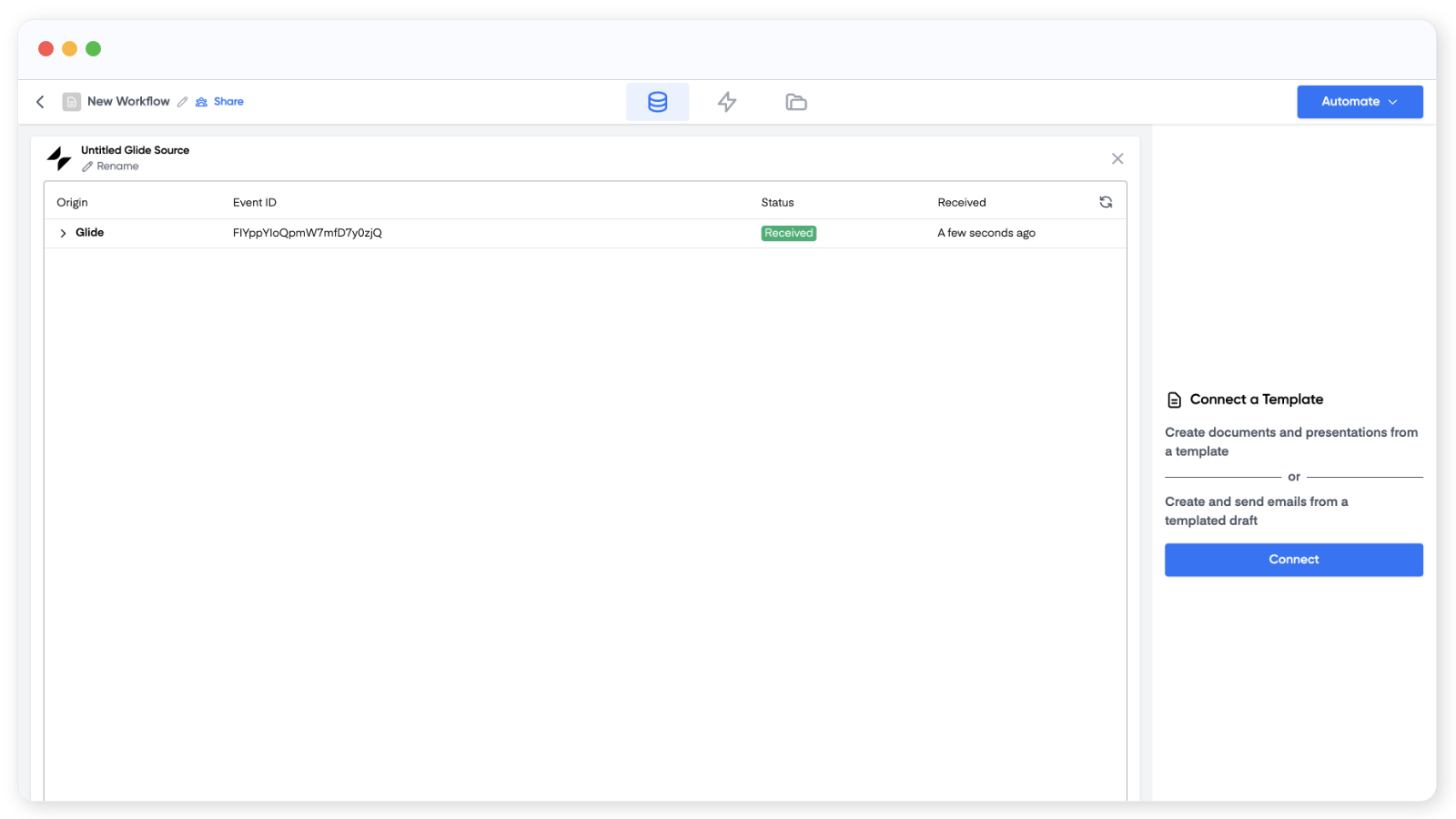Image resolution: width=1456 pixels, height=819 pixels.
Task: Click the Origin column header
Action: [73, 203]
